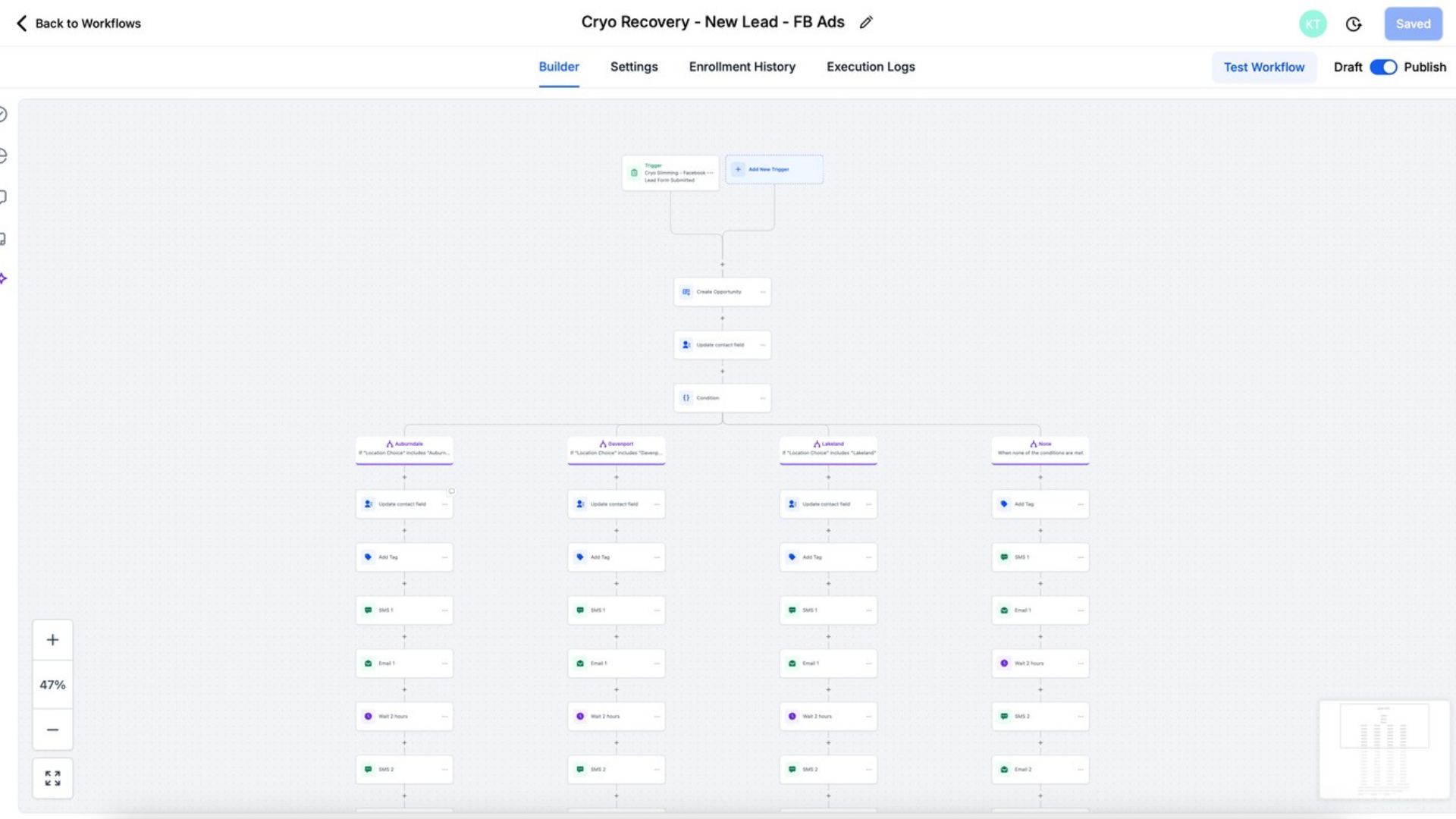Click the fit-to-screen icon in zoom controls
The width and height of the screenshot is (1456, 819).
[52, 777]
